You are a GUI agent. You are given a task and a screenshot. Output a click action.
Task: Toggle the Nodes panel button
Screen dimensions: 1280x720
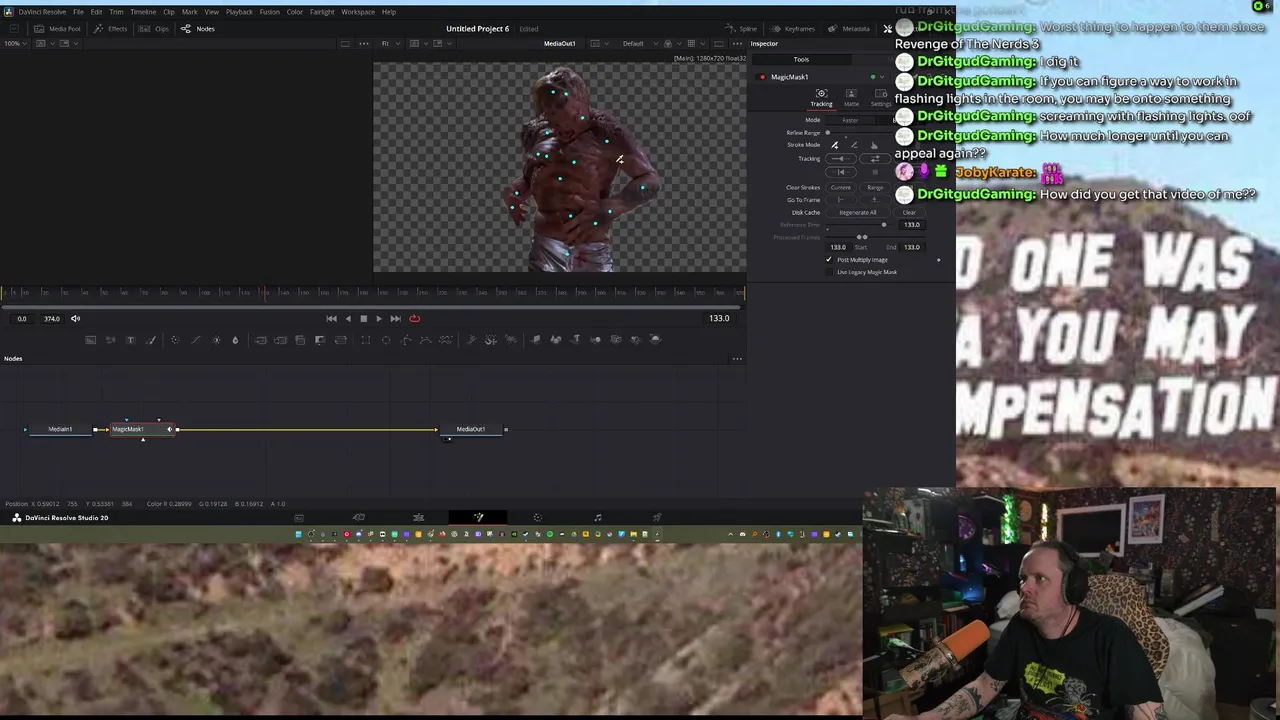(198, 28)
